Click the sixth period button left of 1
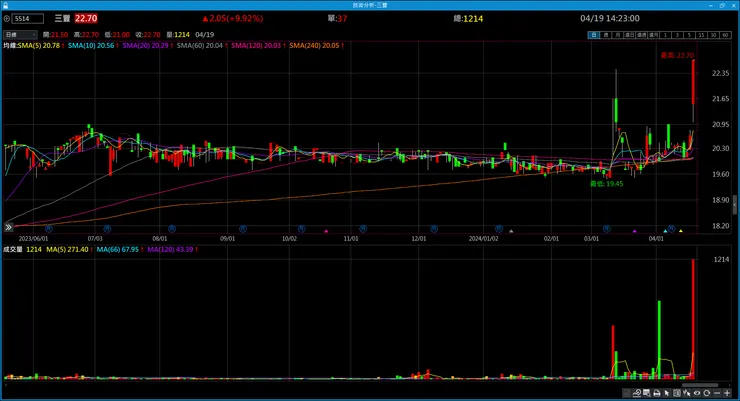 [654, 35]
